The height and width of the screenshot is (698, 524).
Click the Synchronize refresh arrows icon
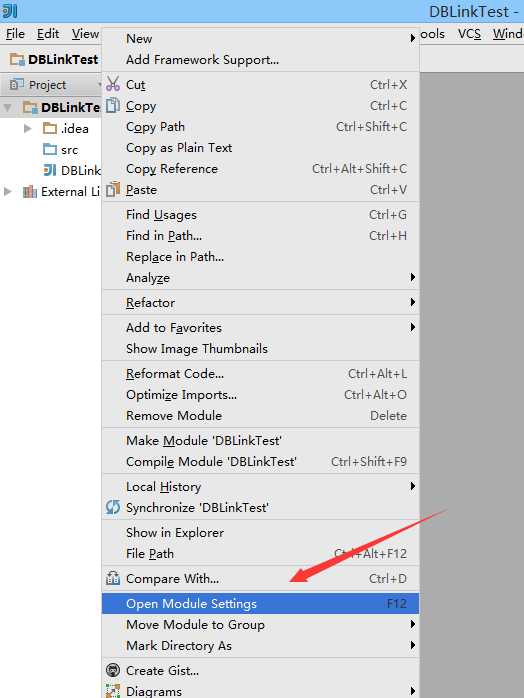(x=113, y=507)
